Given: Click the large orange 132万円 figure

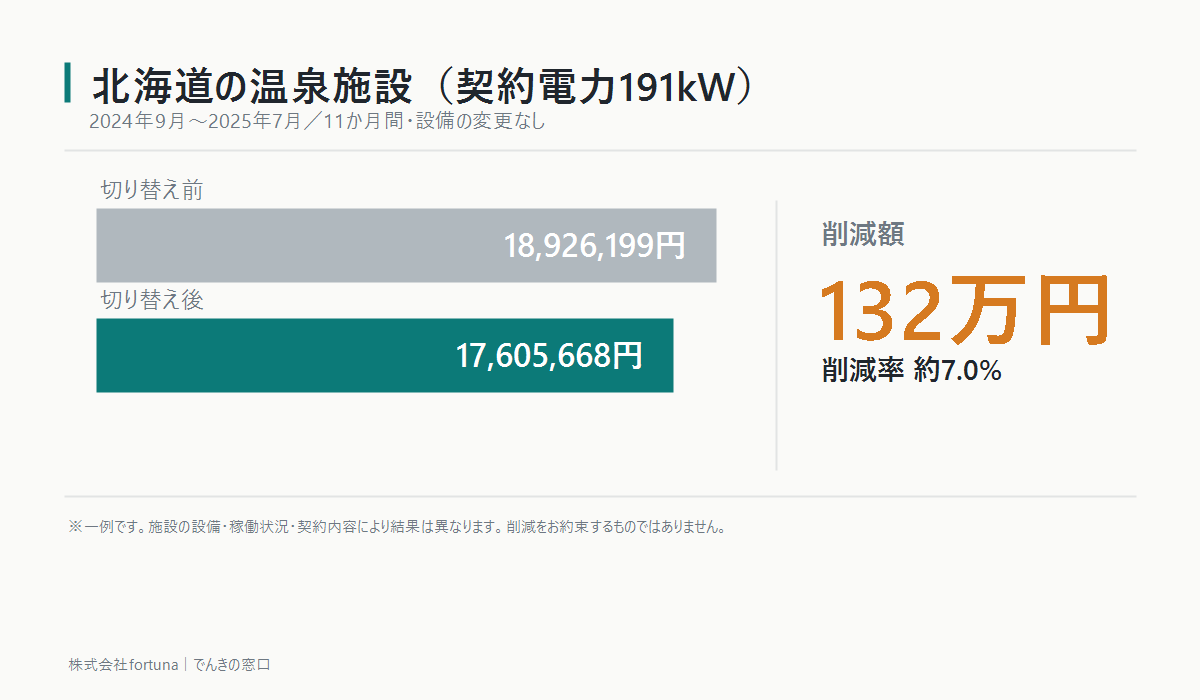Looking at the screenshot, I should pyautogui.click(x=965, y=310).
